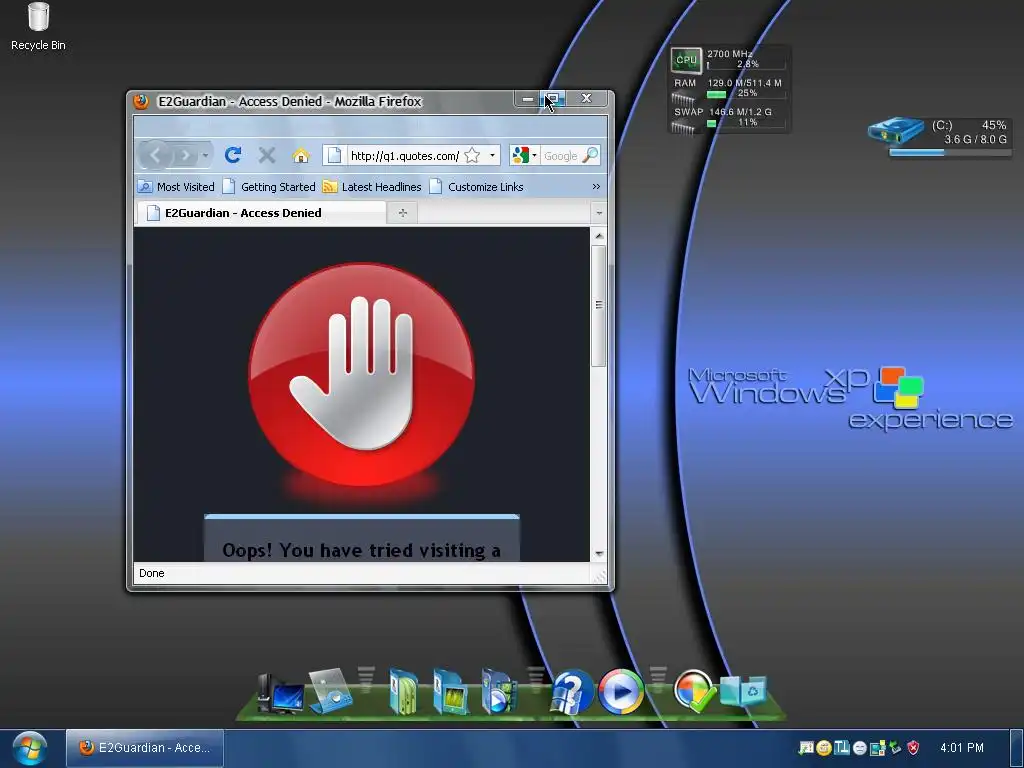Open the Customize Links bookmark
1024x768 pixels.
point(477,187)
